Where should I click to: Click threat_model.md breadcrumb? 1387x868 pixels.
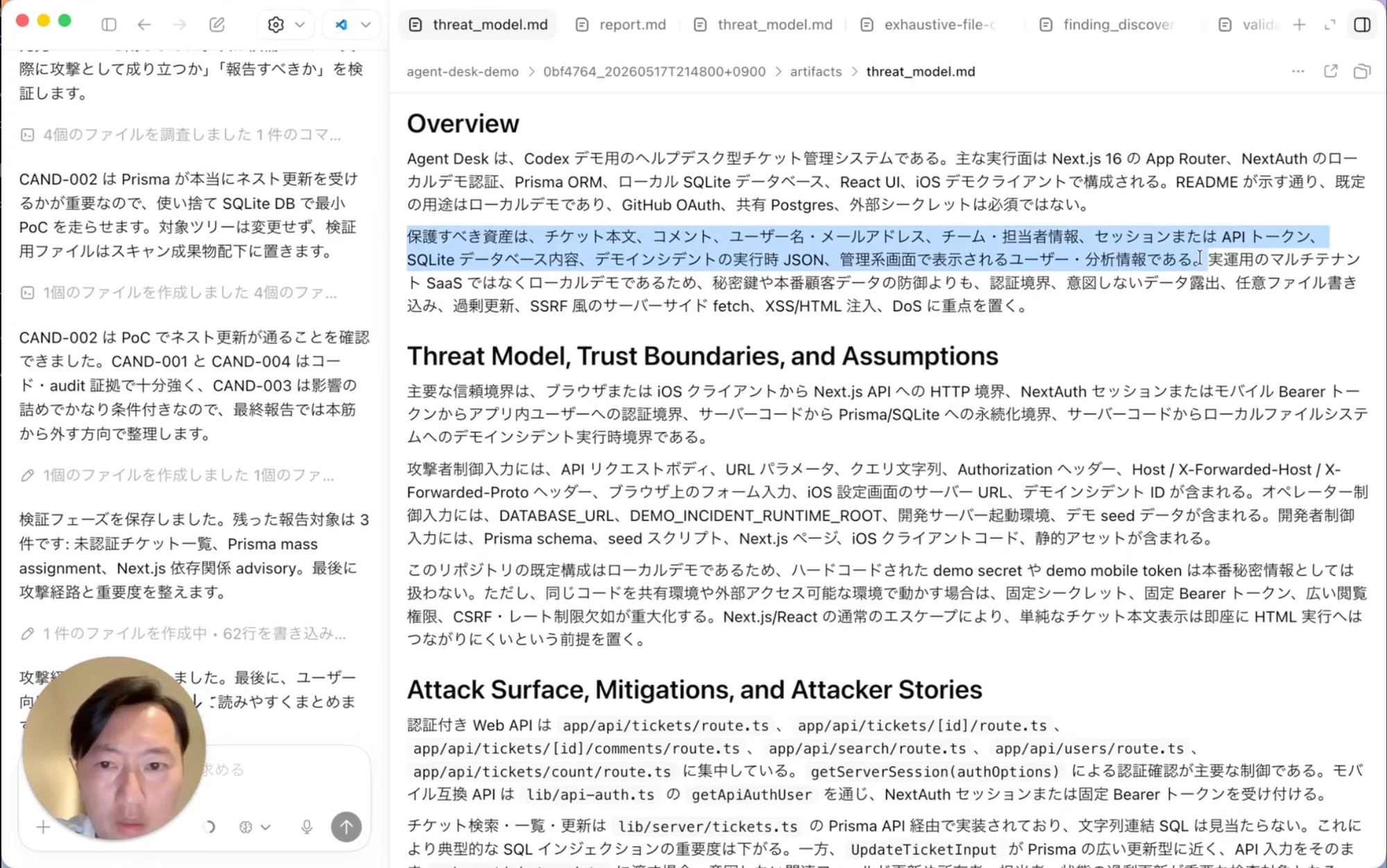920,71
